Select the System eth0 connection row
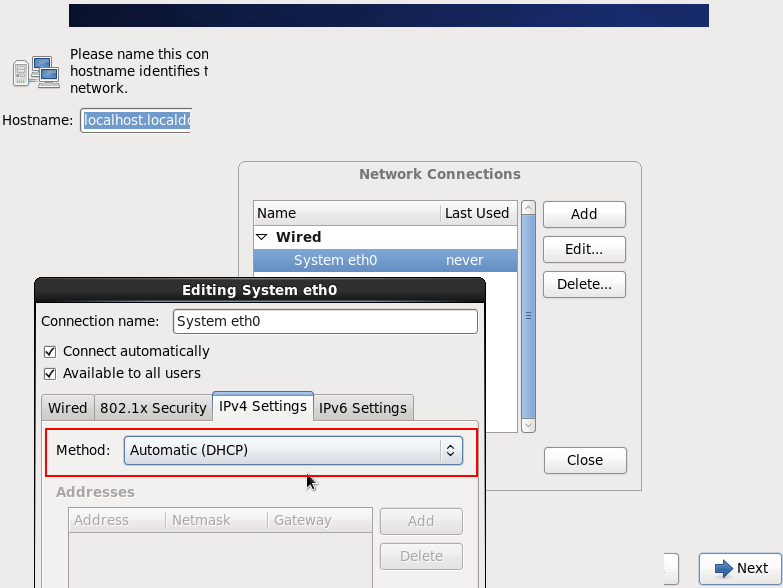Screen dimensions: 783x588 coord(385,261)
